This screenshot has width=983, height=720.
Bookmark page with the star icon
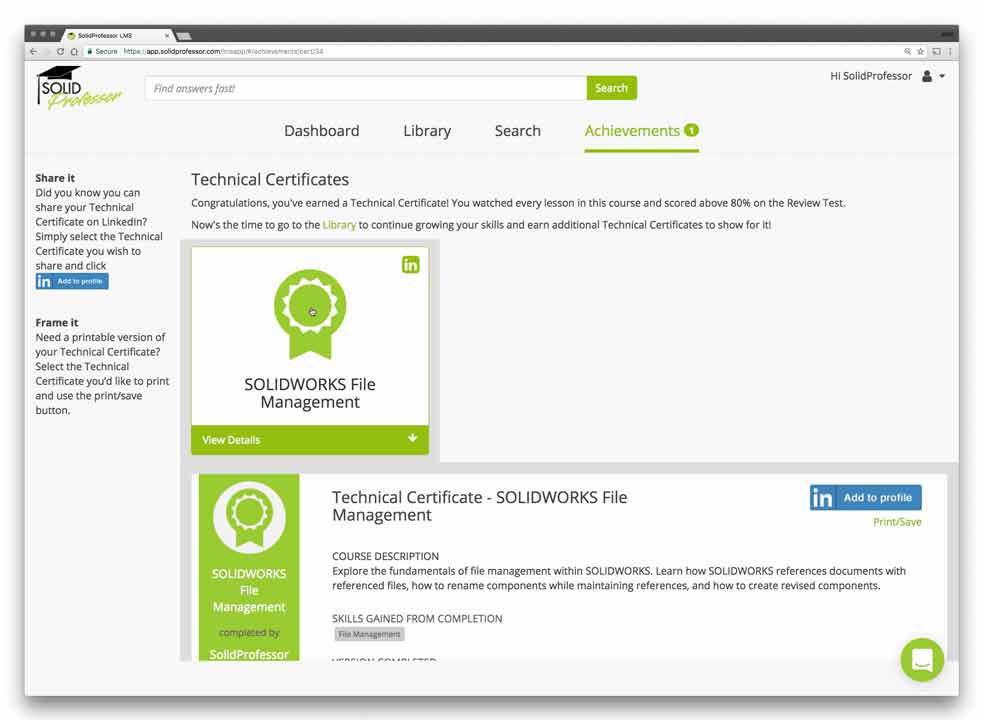[921, 51]
